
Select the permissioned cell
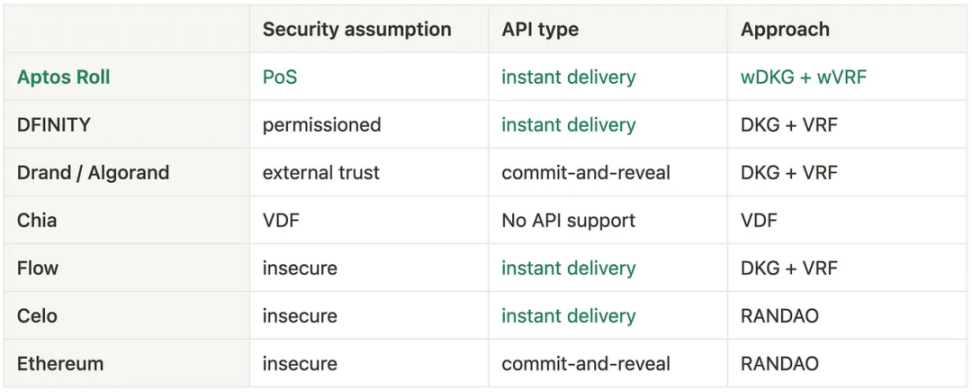[x=322, y=125]
